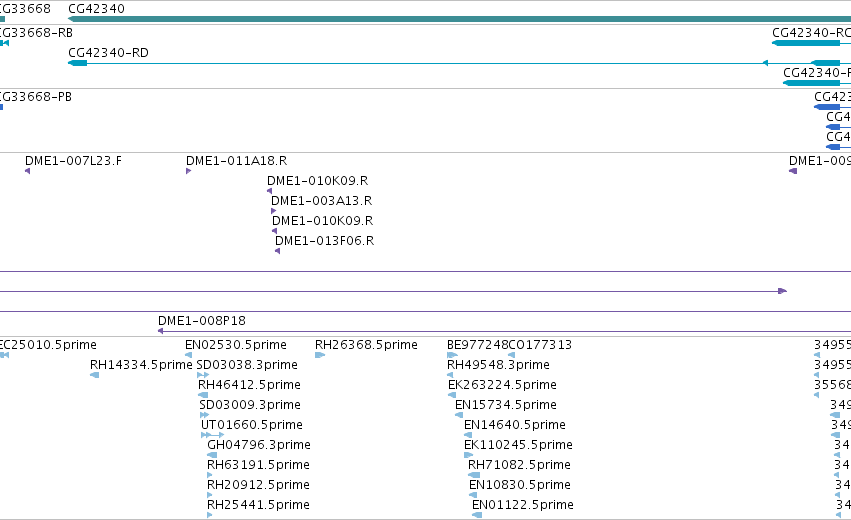Click the EN10830.5prime label
This screenshot has height=520, width=851.
[519, 485]
